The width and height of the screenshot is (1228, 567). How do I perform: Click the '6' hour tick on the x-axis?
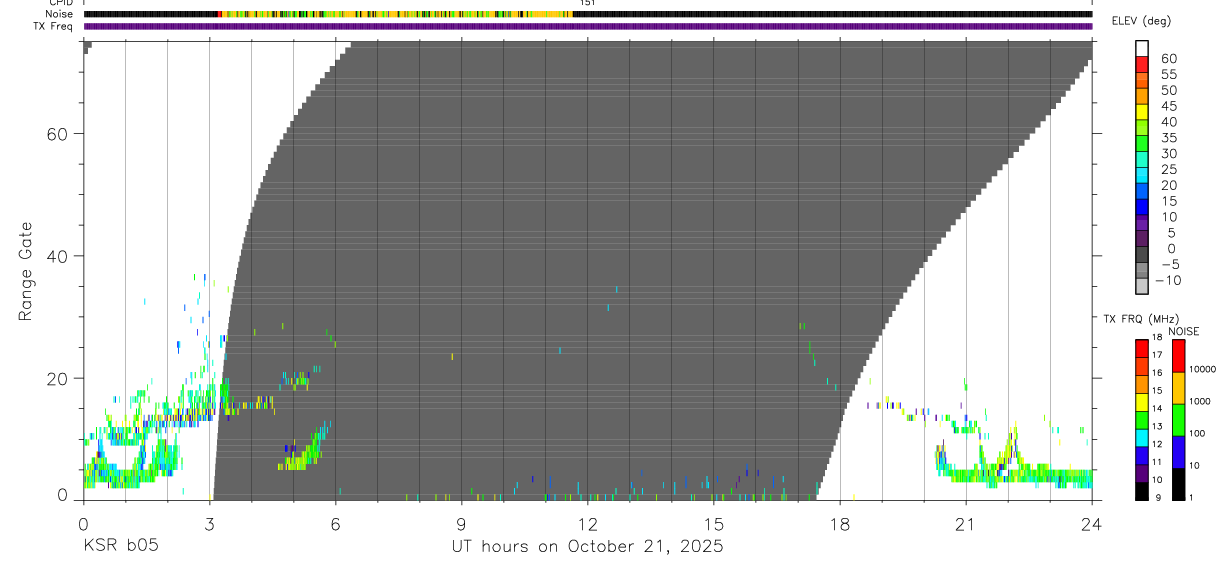[x=335, y=523]
